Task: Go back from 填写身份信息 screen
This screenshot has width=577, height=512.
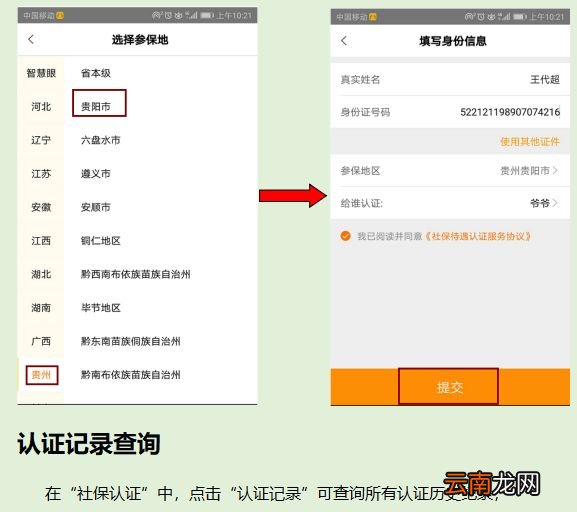Action: click(344, 40)
